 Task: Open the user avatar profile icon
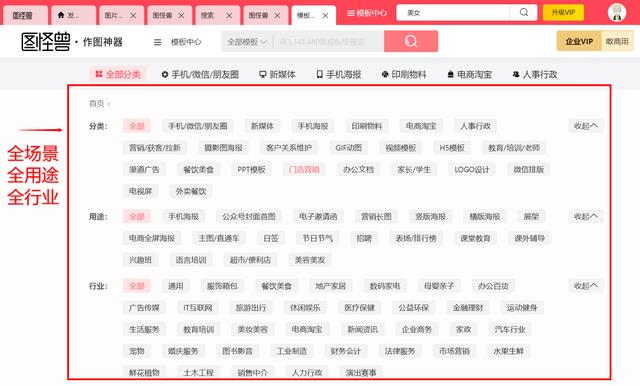click(x=617, y=13)
